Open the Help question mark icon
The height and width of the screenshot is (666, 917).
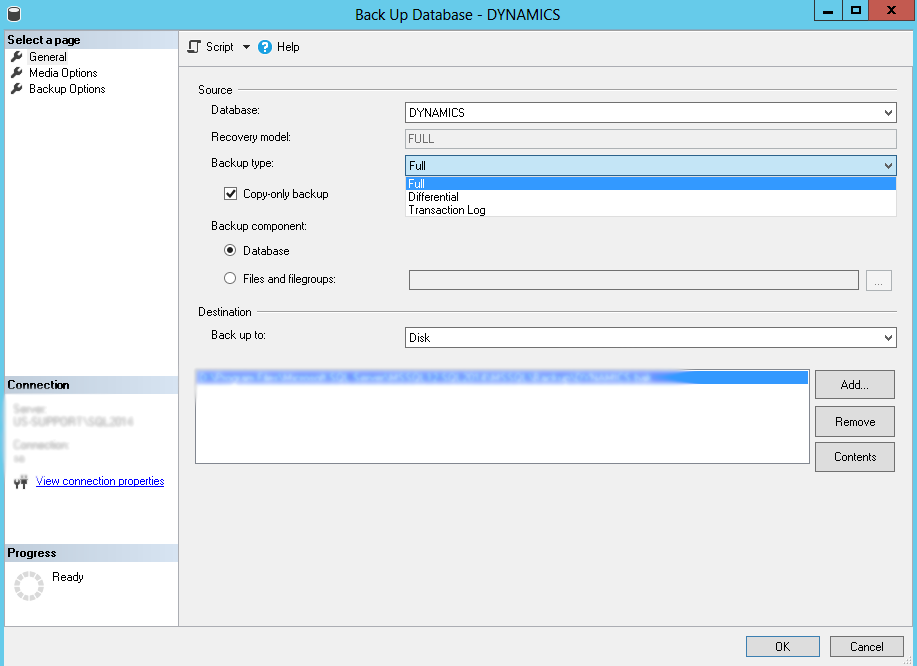click(265, 47)
